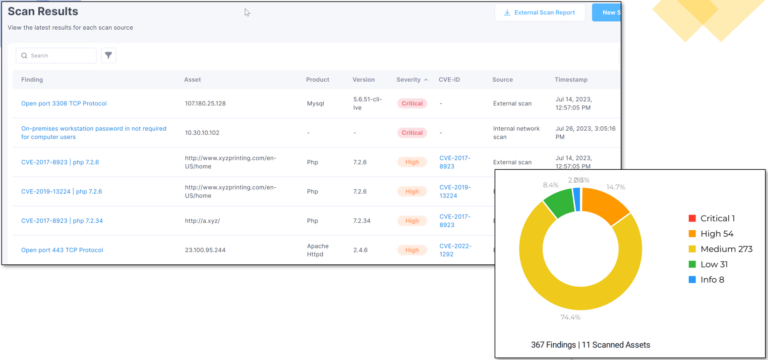Click version 2.4.6 cell
The width and height of the screenshot is (768, 360).
tap(360, 250)
